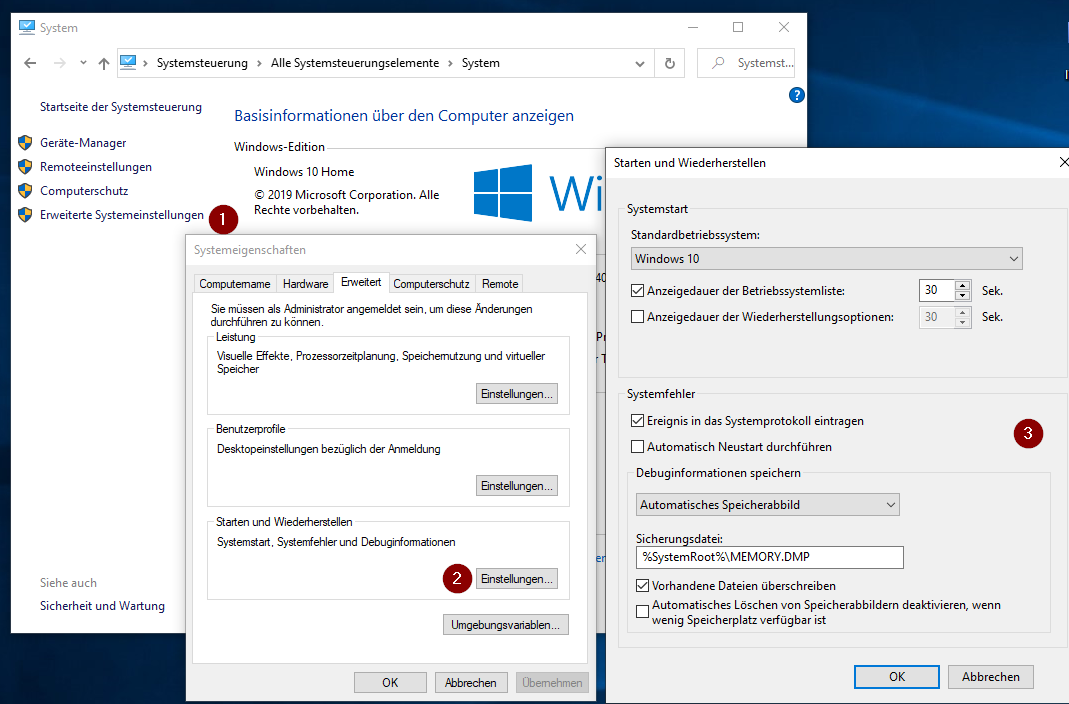Switch to the Computerschutz tab
The height and width of the screenshot is (704, 1069).
point(432,284)
